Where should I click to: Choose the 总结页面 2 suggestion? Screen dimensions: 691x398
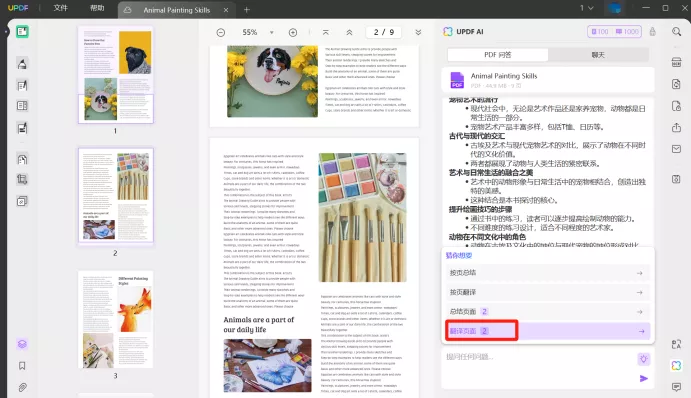click(547, 312)
